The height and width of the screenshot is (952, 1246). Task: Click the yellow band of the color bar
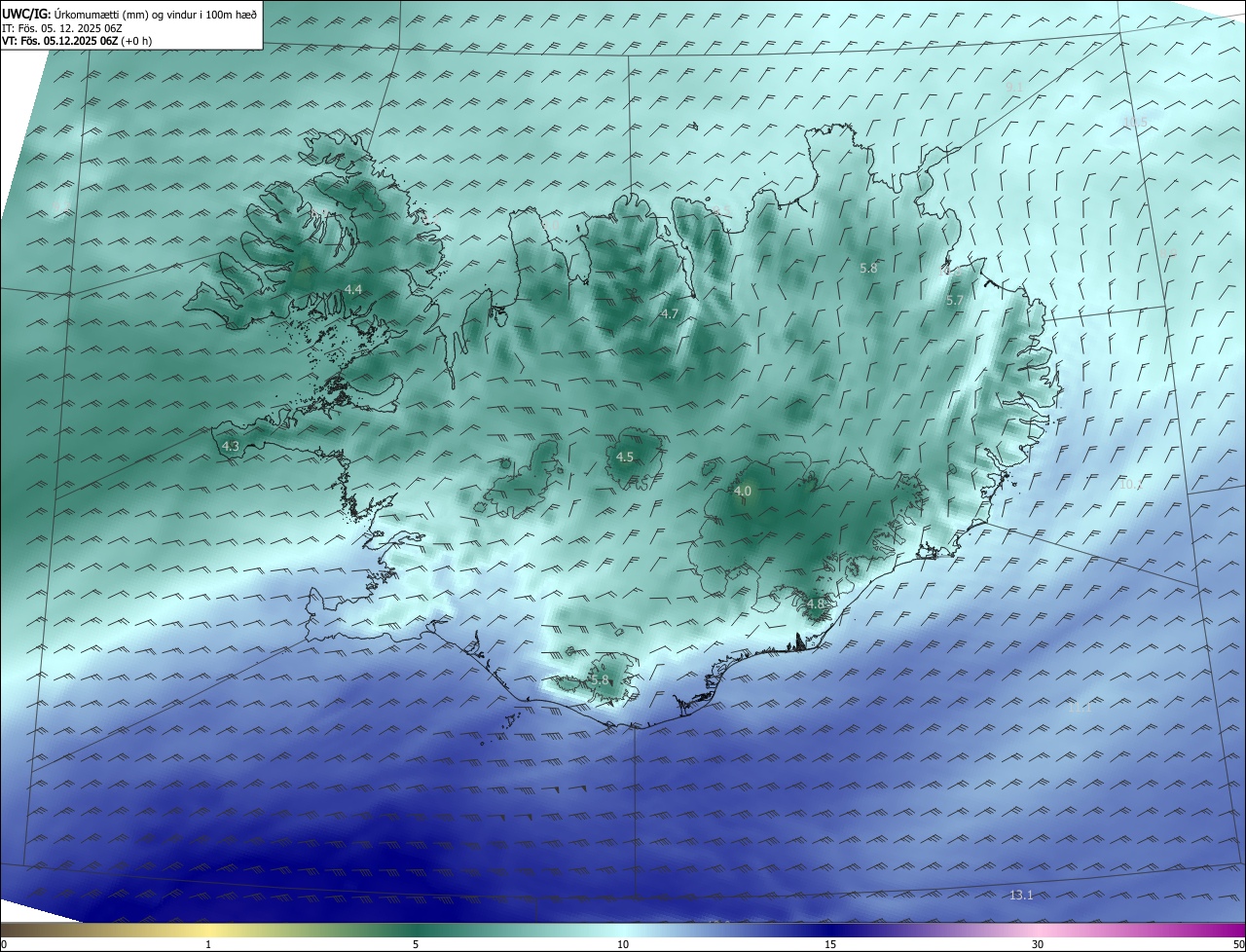point(208,930)
